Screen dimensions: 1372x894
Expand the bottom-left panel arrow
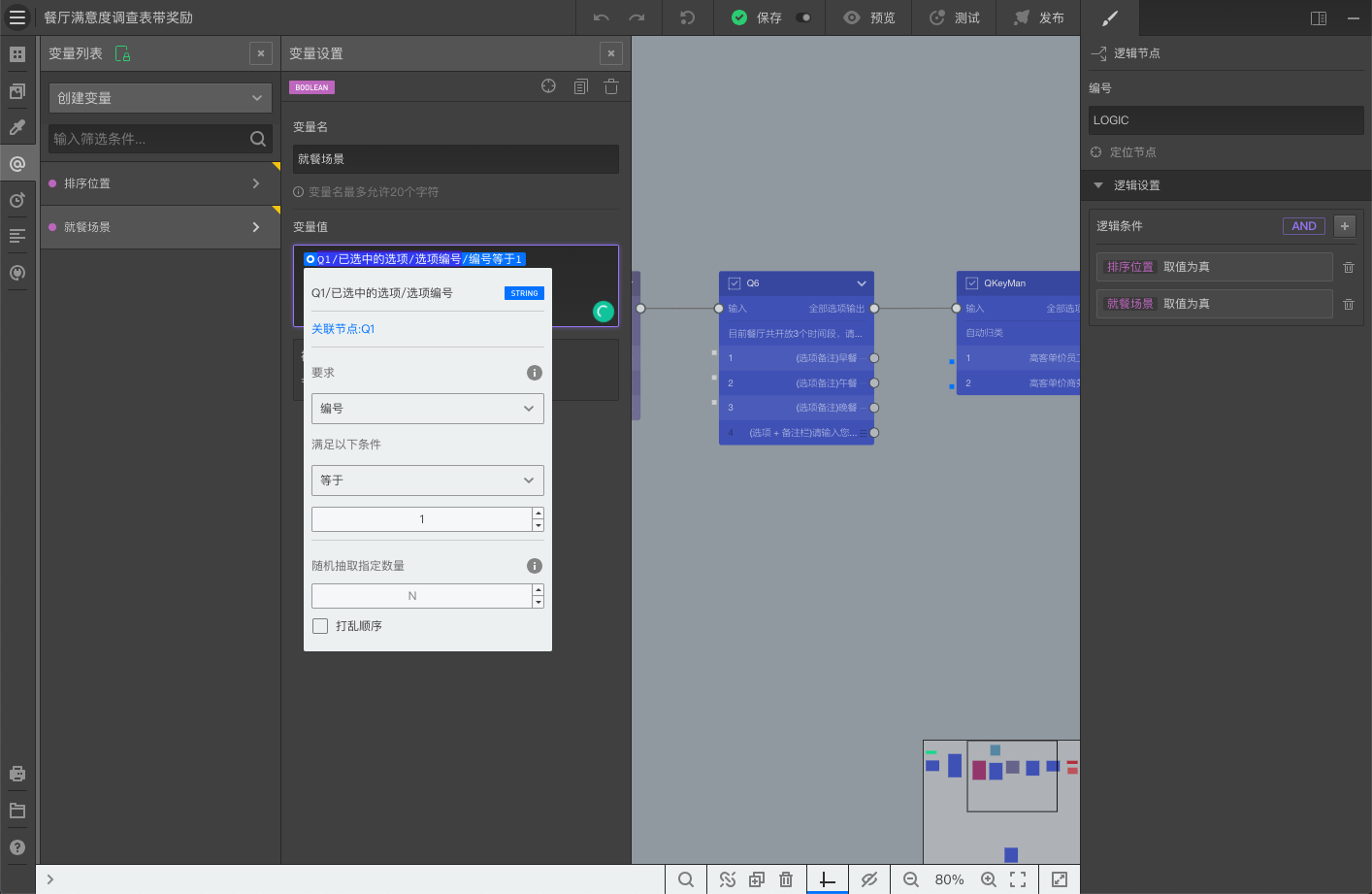point(50,879)
